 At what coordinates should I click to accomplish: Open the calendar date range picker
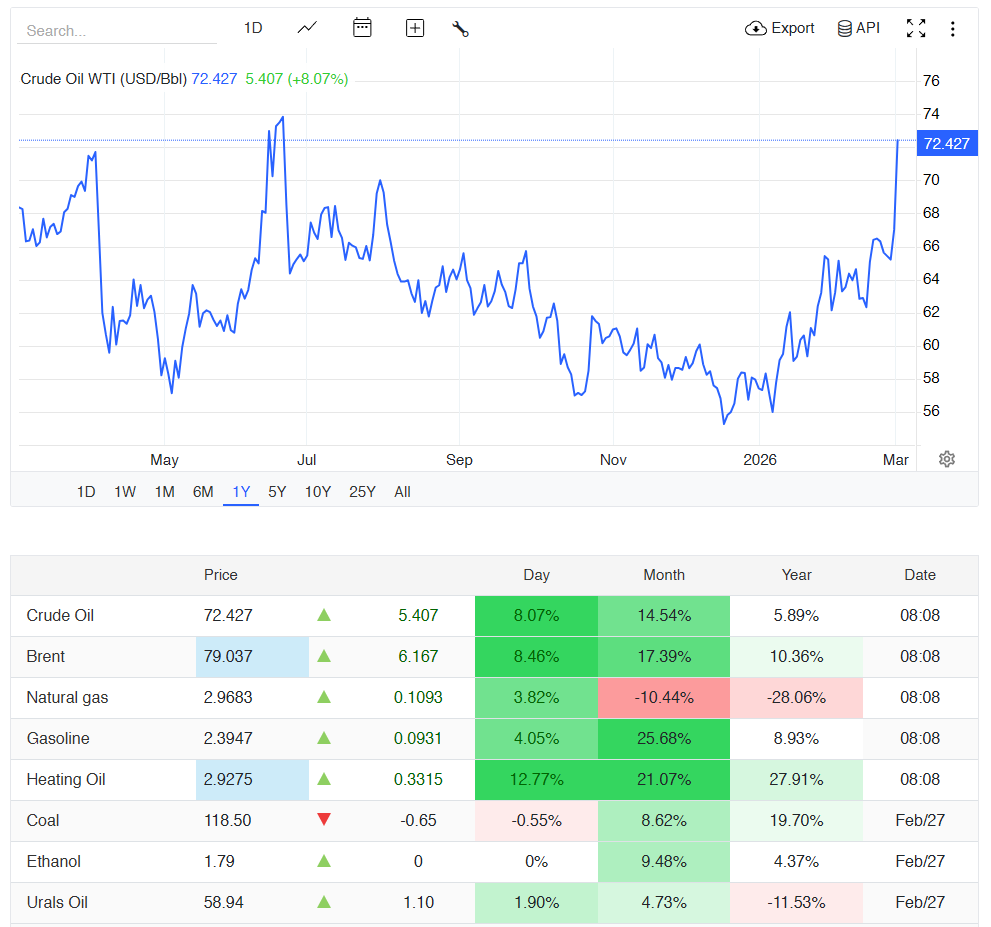(x=362, y=28)
